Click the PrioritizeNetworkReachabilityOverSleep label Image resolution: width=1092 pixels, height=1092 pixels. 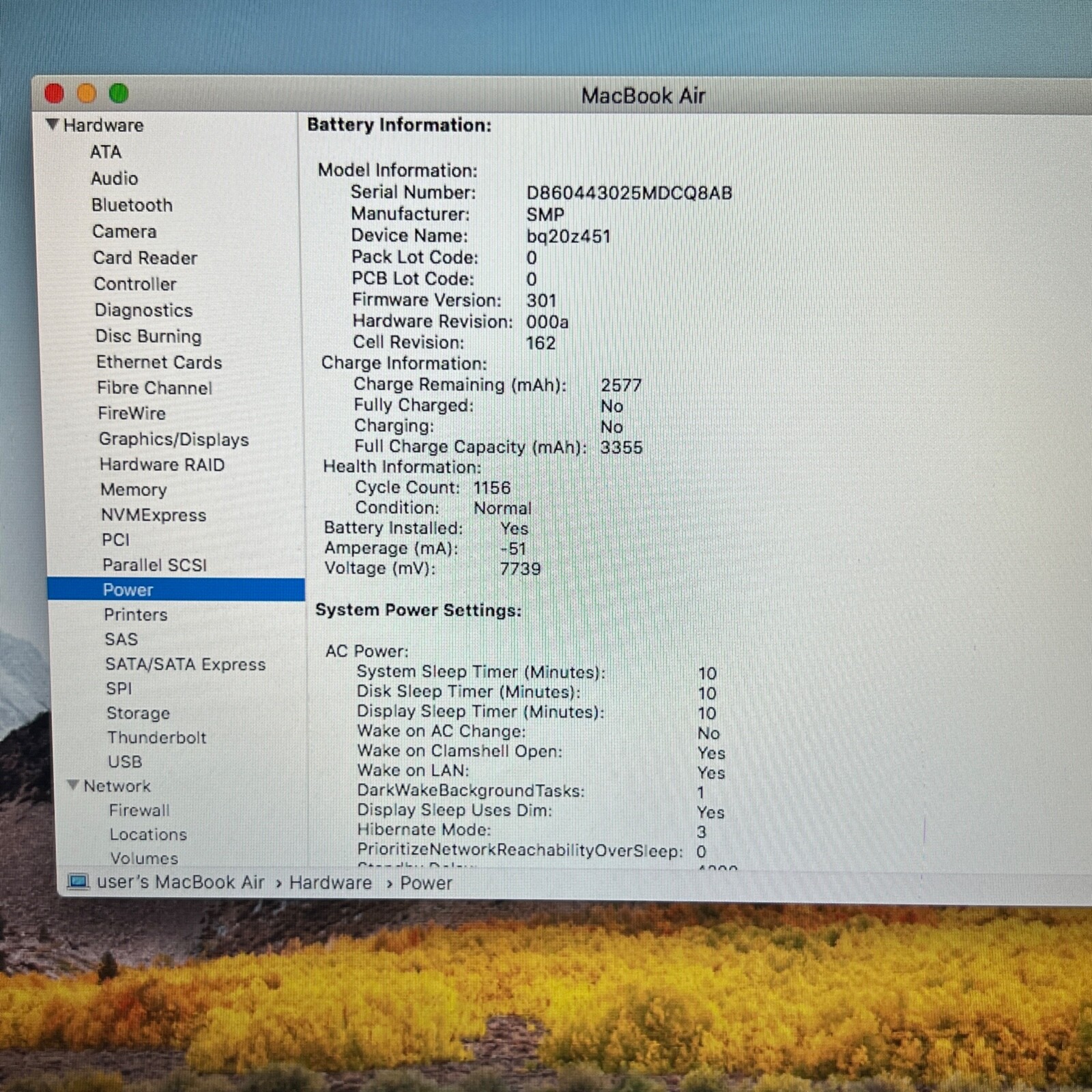pyautogui.click(x=520, y=850)
